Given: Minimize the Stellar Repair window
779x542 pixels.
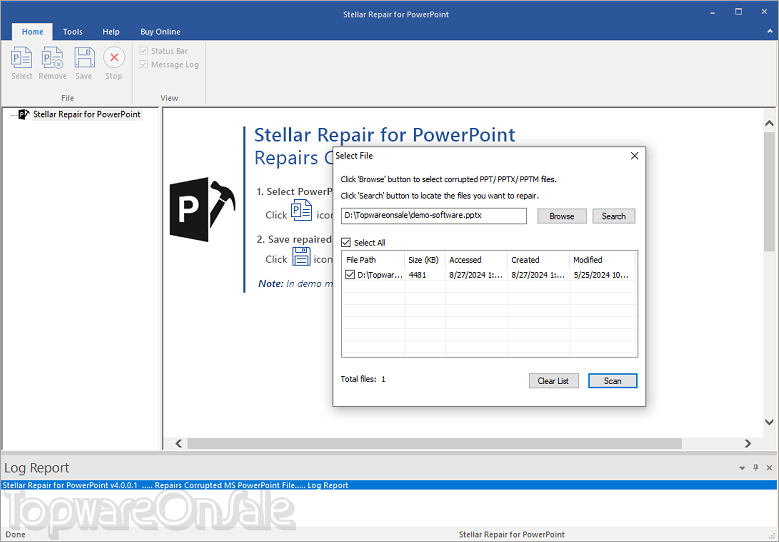Looking at the screenshot, I should (712, 12).
